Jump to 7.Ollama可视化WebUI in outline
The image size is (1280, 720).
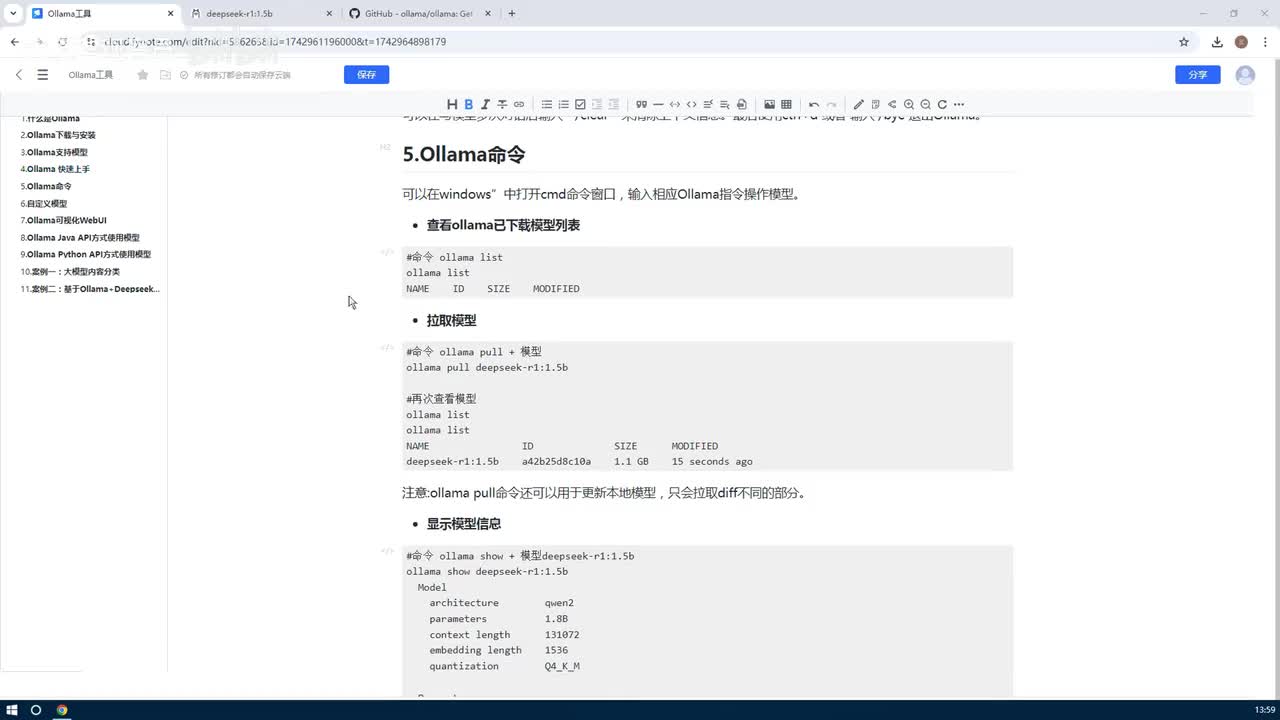click(x=63, y=220)
